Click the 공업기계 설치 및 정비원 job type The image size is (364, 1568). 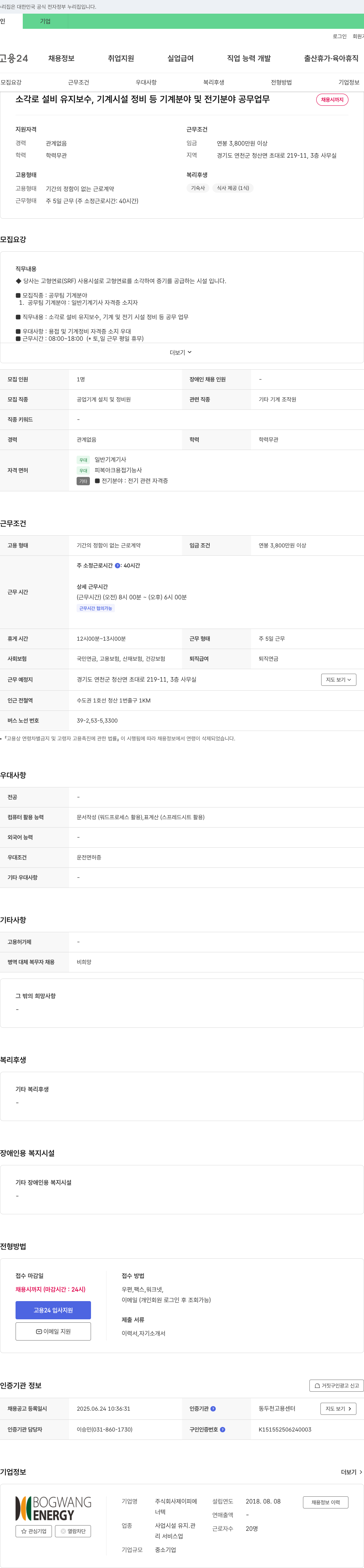click(x=104, y=399)
